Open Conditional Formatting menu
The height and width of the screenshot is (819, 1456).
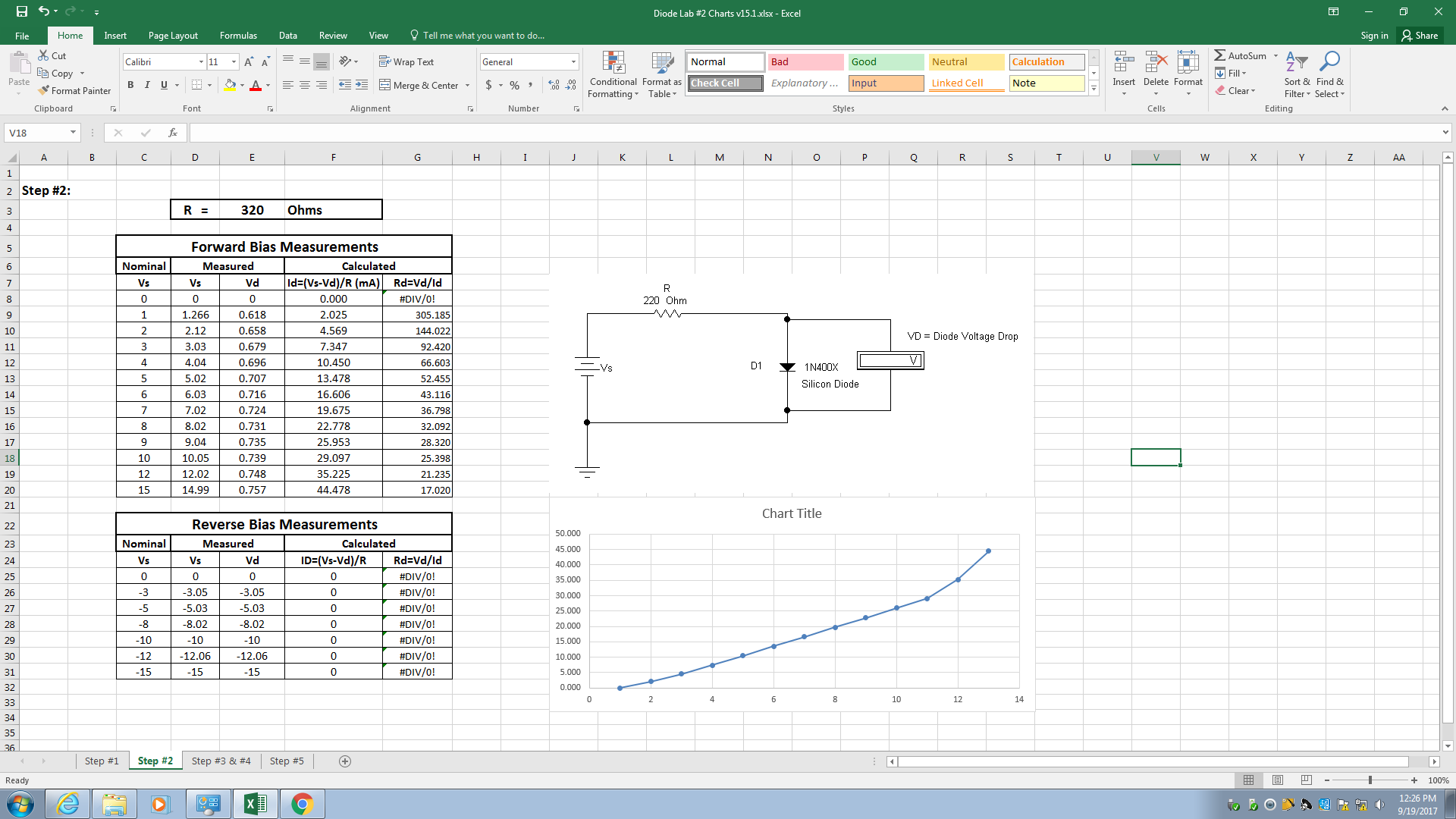tap(613, 74)
